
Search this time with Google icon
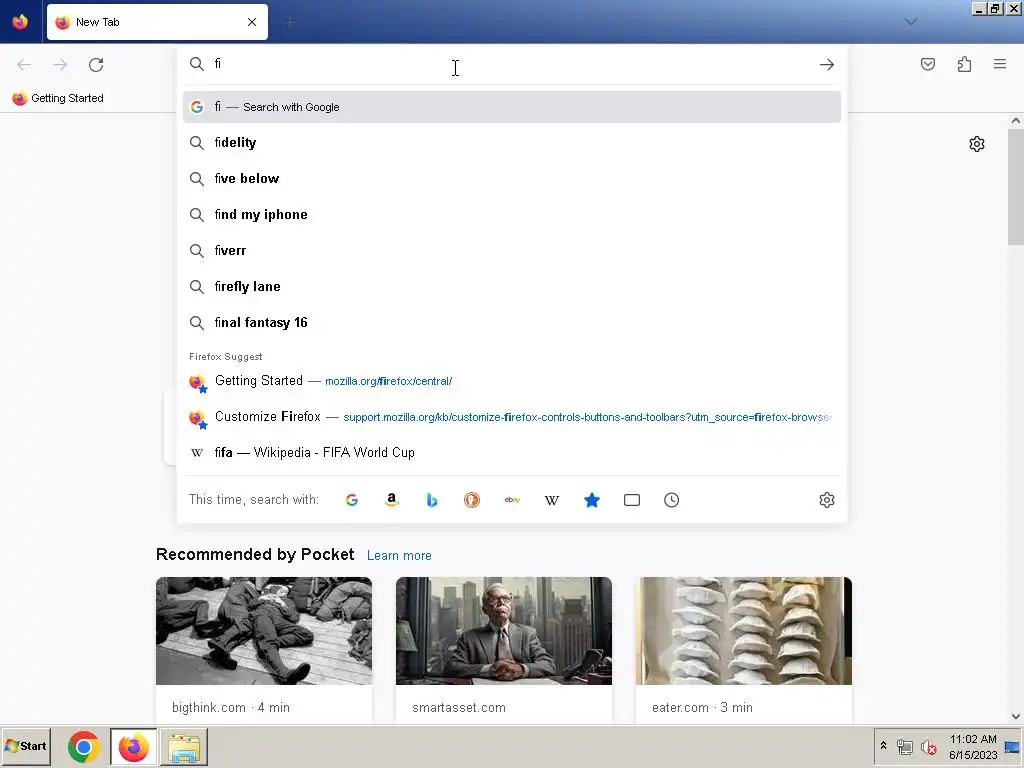pyautogui.click(x=352, y=500)
